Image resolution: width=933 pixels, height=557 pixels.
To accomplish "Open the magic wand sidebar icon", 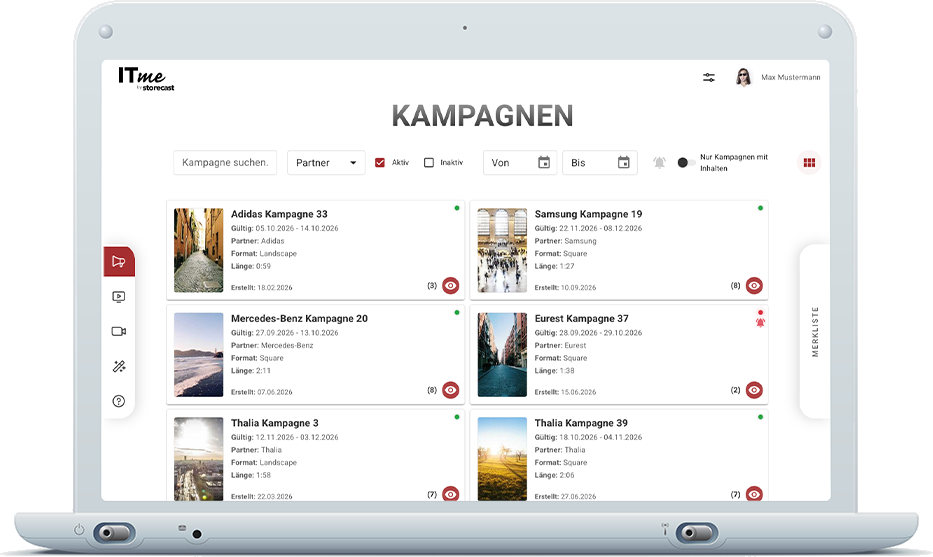I will [x=119, y=367].
